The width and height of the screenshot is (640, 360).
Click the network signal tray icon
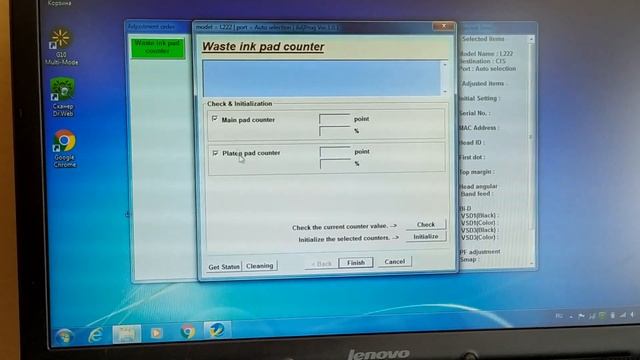pyautogui.click(x=622, y=315)
